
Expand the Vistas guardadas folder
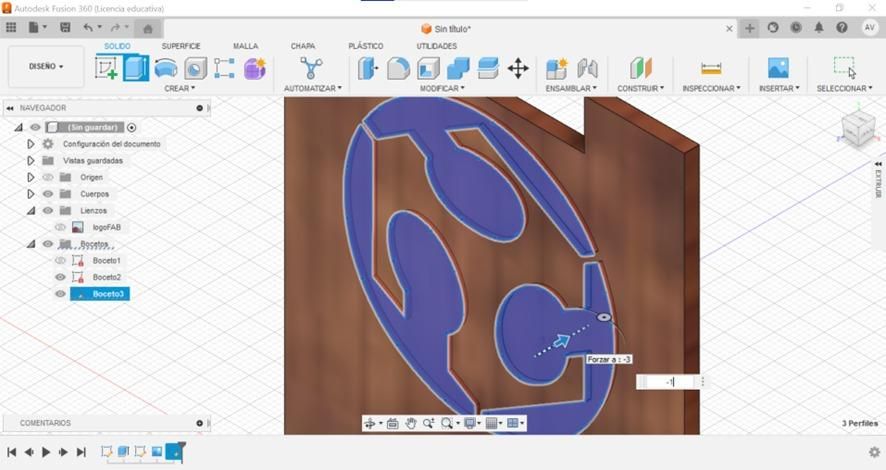pos(31,160)
